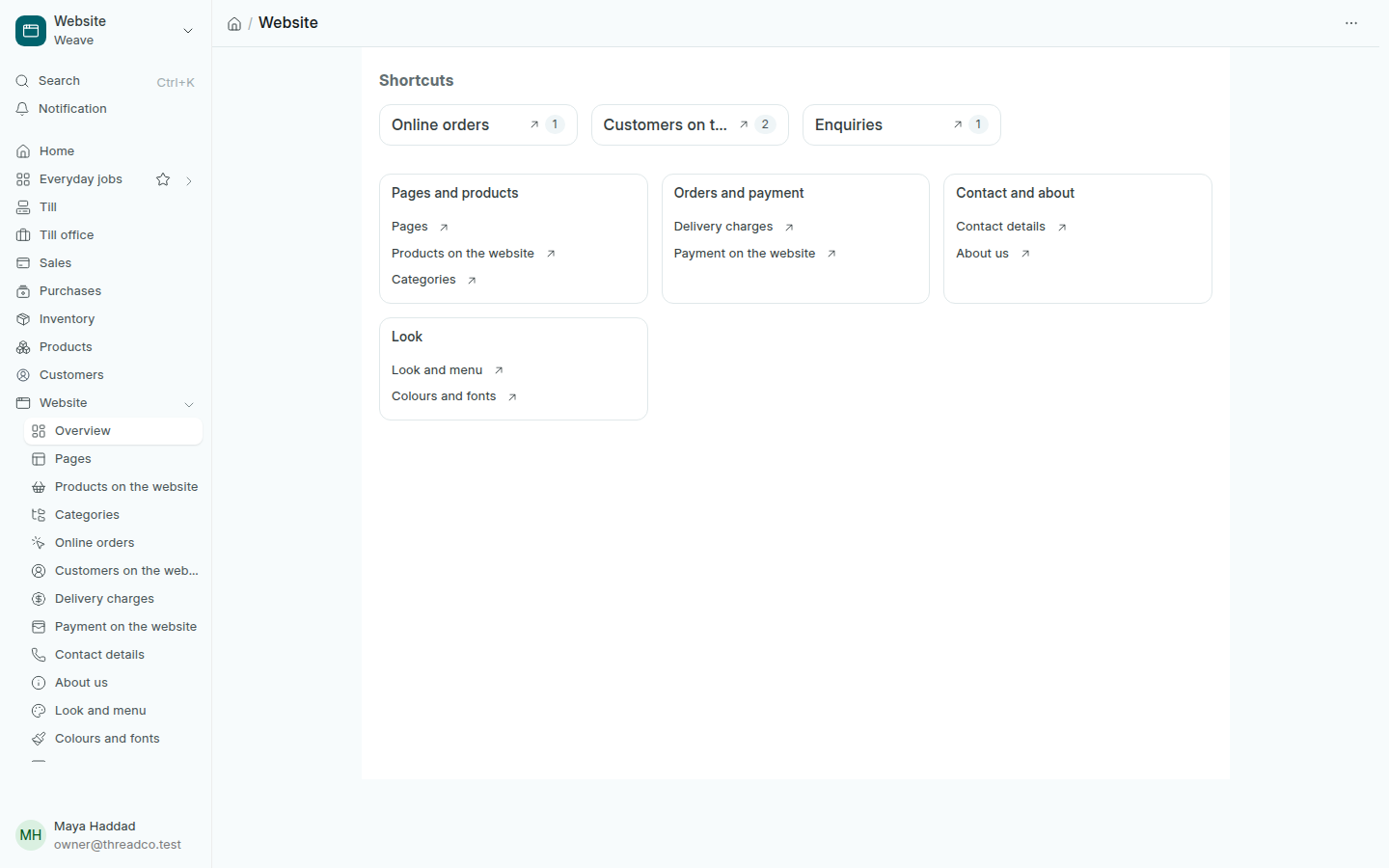Open Customers on the web... sidebar item
This screenshot has height=868, width=1389.
113,571
